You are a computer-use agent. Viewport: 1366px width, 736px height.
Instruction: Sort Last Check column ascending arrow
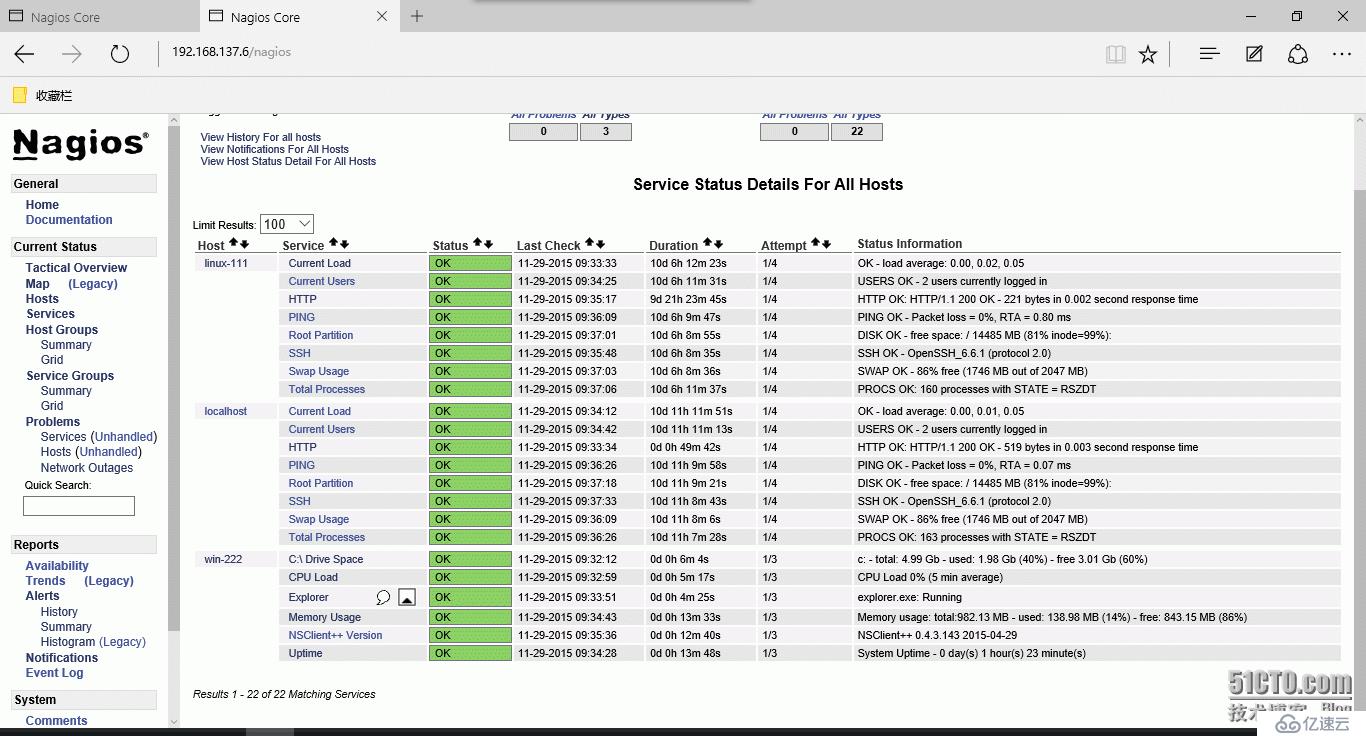pyautogui.click(x=590, y=243)
